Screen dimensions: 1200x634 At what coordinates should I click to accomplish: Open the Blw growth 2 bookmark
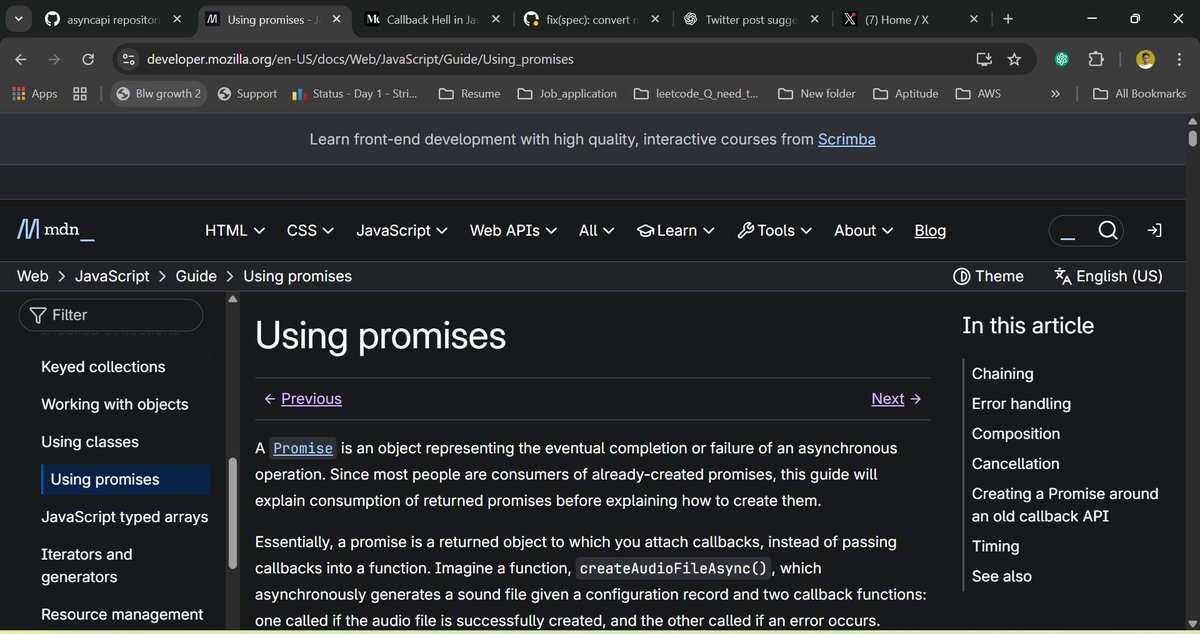(158, 93)
